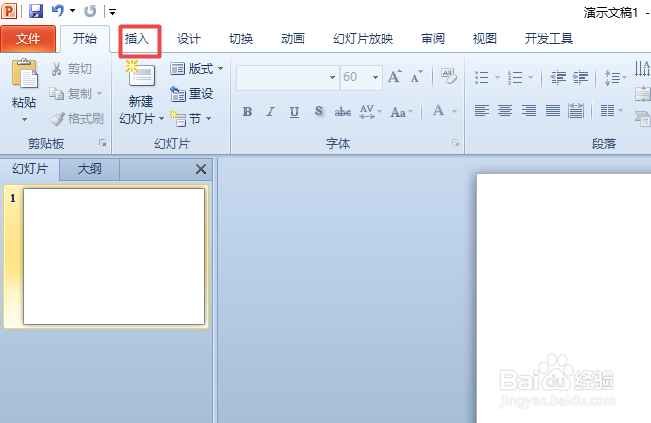The width and height of the screenshot is (651, 423).
Task: Click the 粘贴 (Paste) clipboard icon
Action: pos(24,74)
